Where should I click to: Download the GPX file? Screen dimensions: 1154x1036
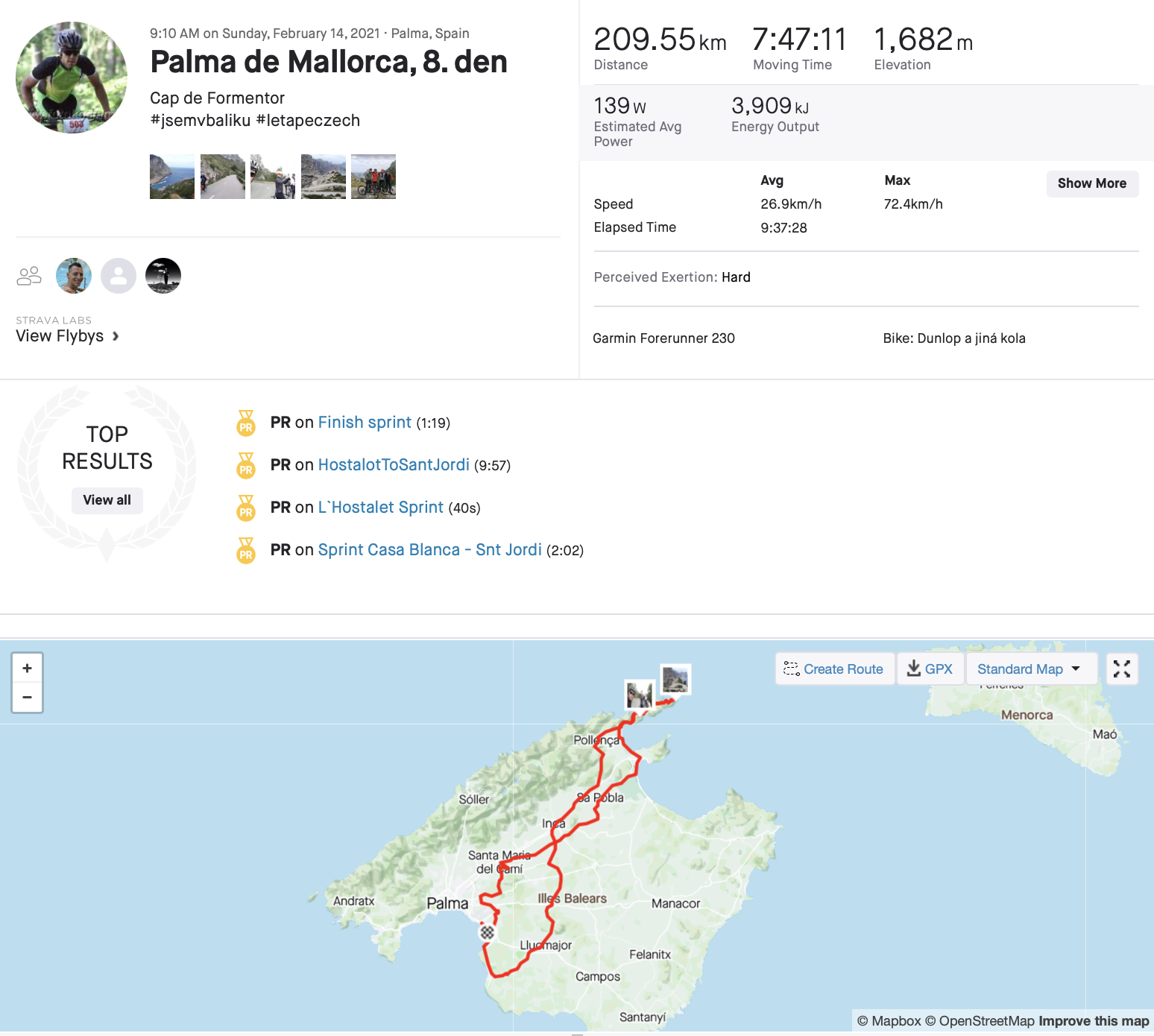click(x=930, y=669)
